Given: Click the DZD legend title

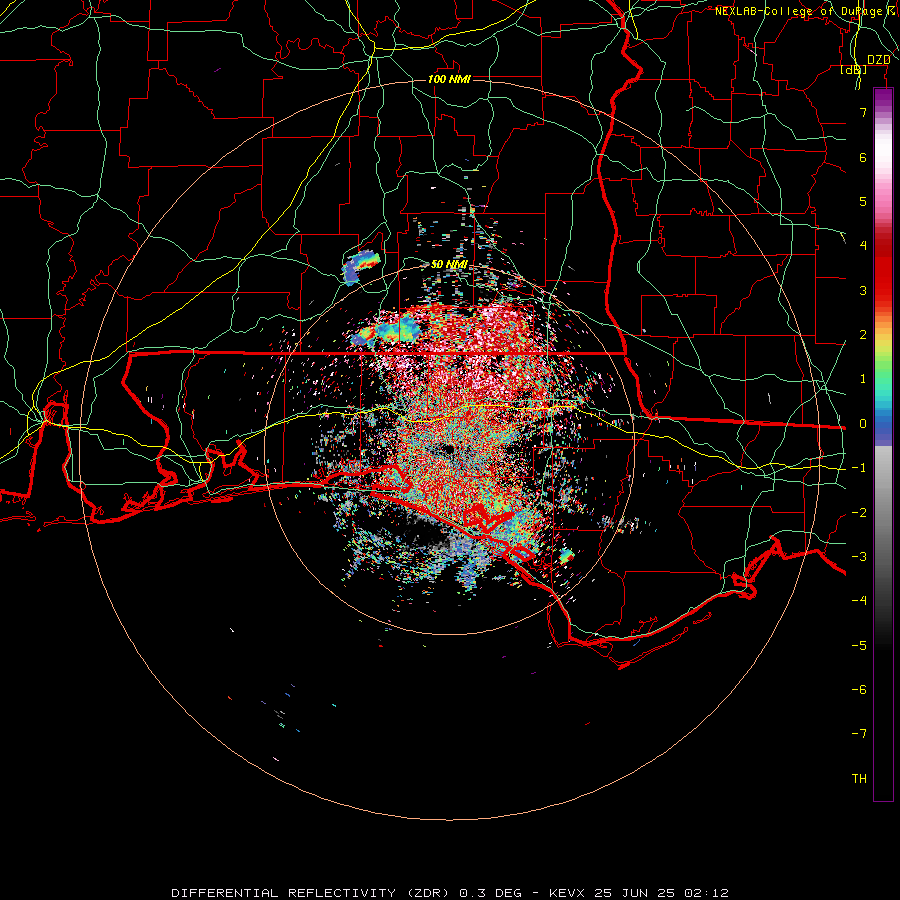Looking at the screenshot, I should click(878, 60).
